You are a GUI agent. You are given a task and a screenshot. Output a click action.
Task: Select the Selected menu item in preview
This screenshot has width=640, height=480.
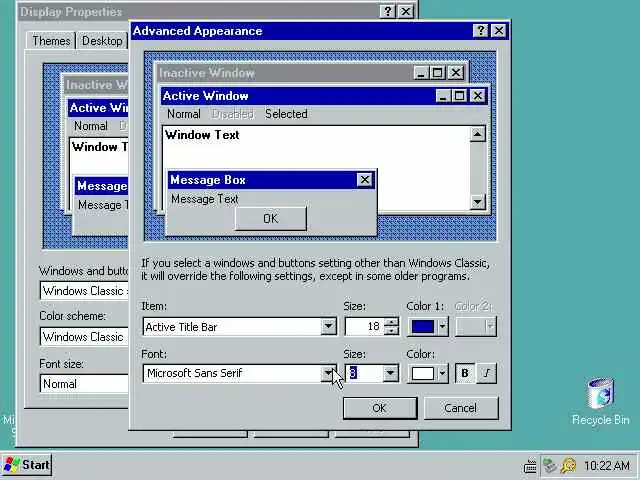(286, 114)
